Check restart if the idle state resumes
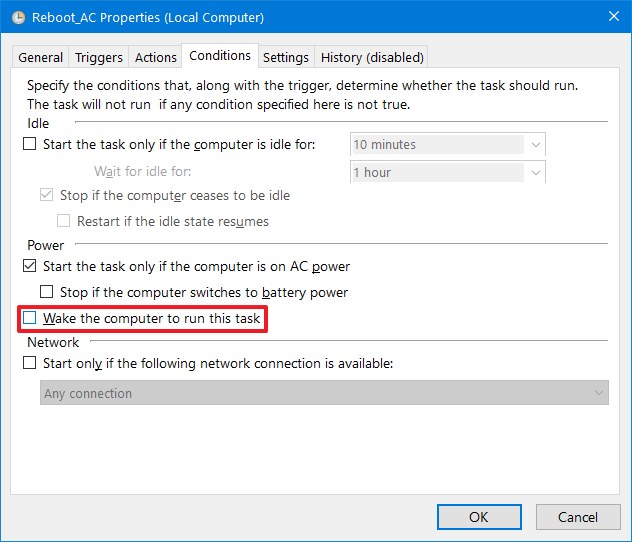 tap(64, 221)
